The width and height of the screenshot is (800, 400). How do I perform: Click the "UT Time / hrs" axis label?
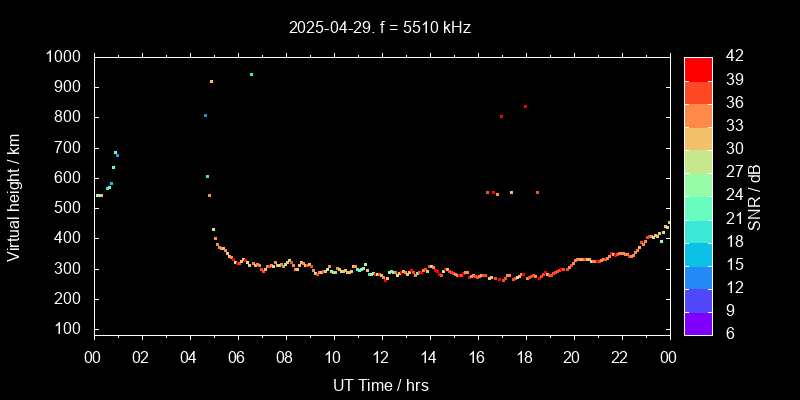(x=381, y=384)
